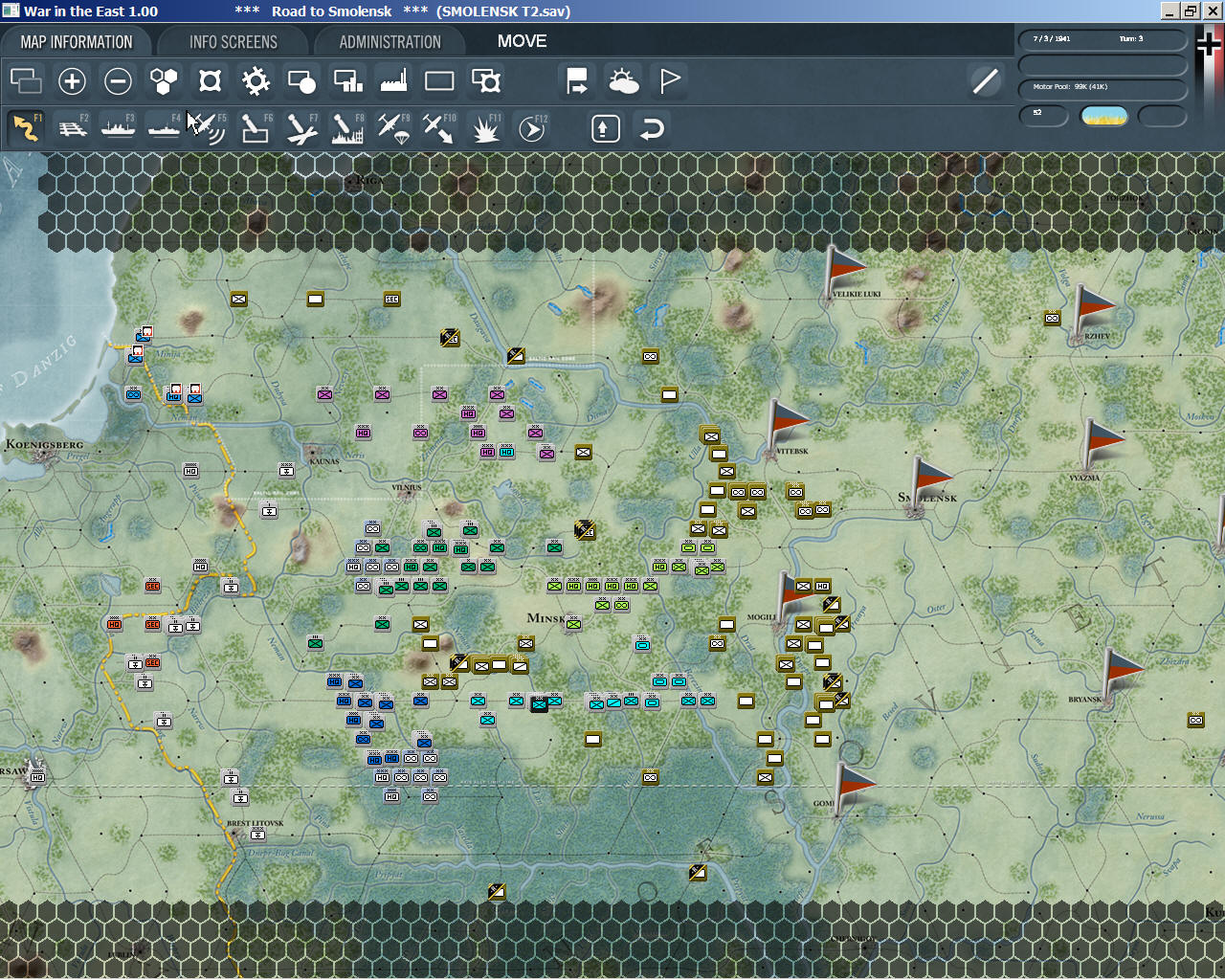1225x980 pixels.
Task: Click the Brest Litovsk city label
Action: pos(256,823)
